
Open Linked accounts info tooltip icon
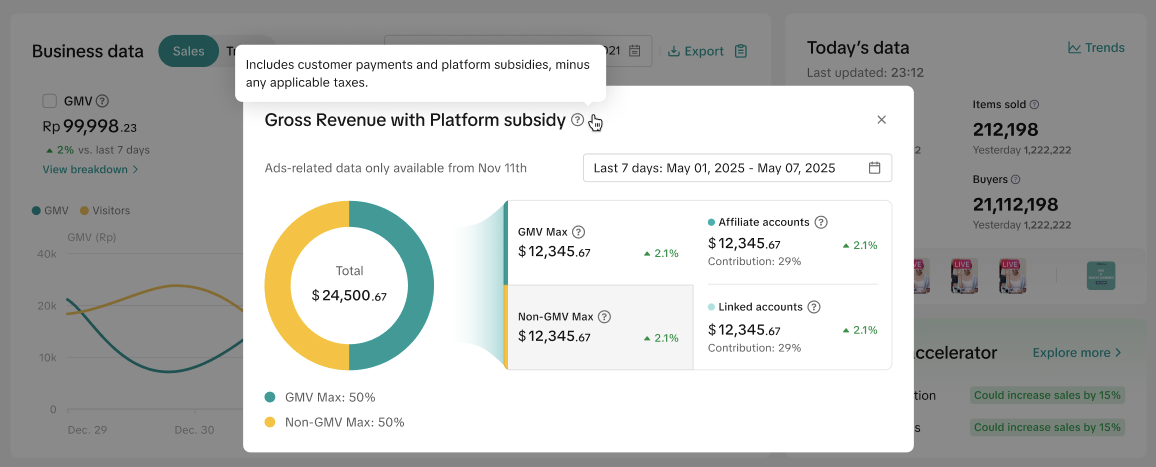click(x=814, y=307)
